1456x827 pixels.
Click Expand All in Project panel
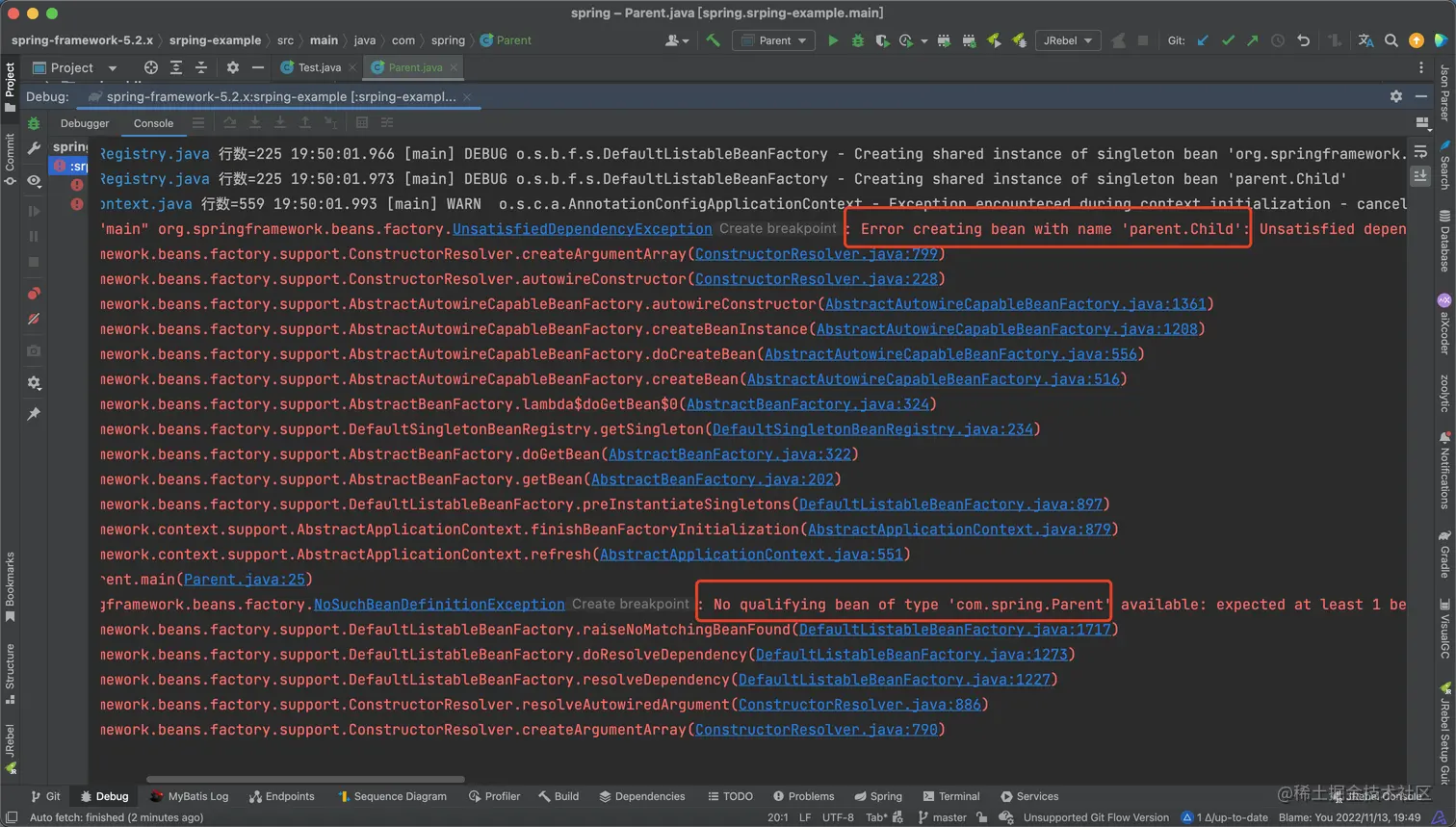click(176, 67)
